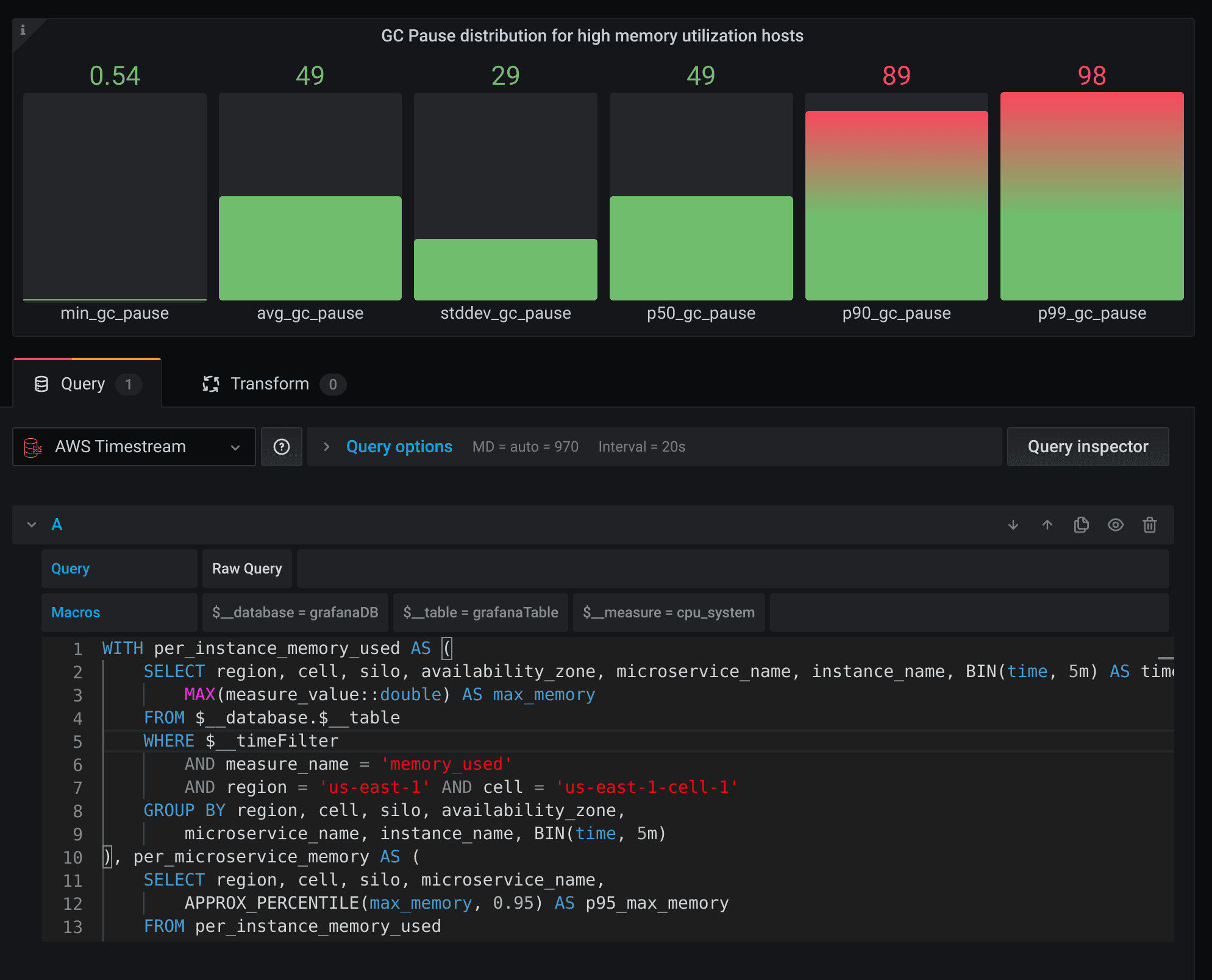The width and height of the screenshot is (1212, 980).
Task: Move query A up
Action: [1047, 525]
